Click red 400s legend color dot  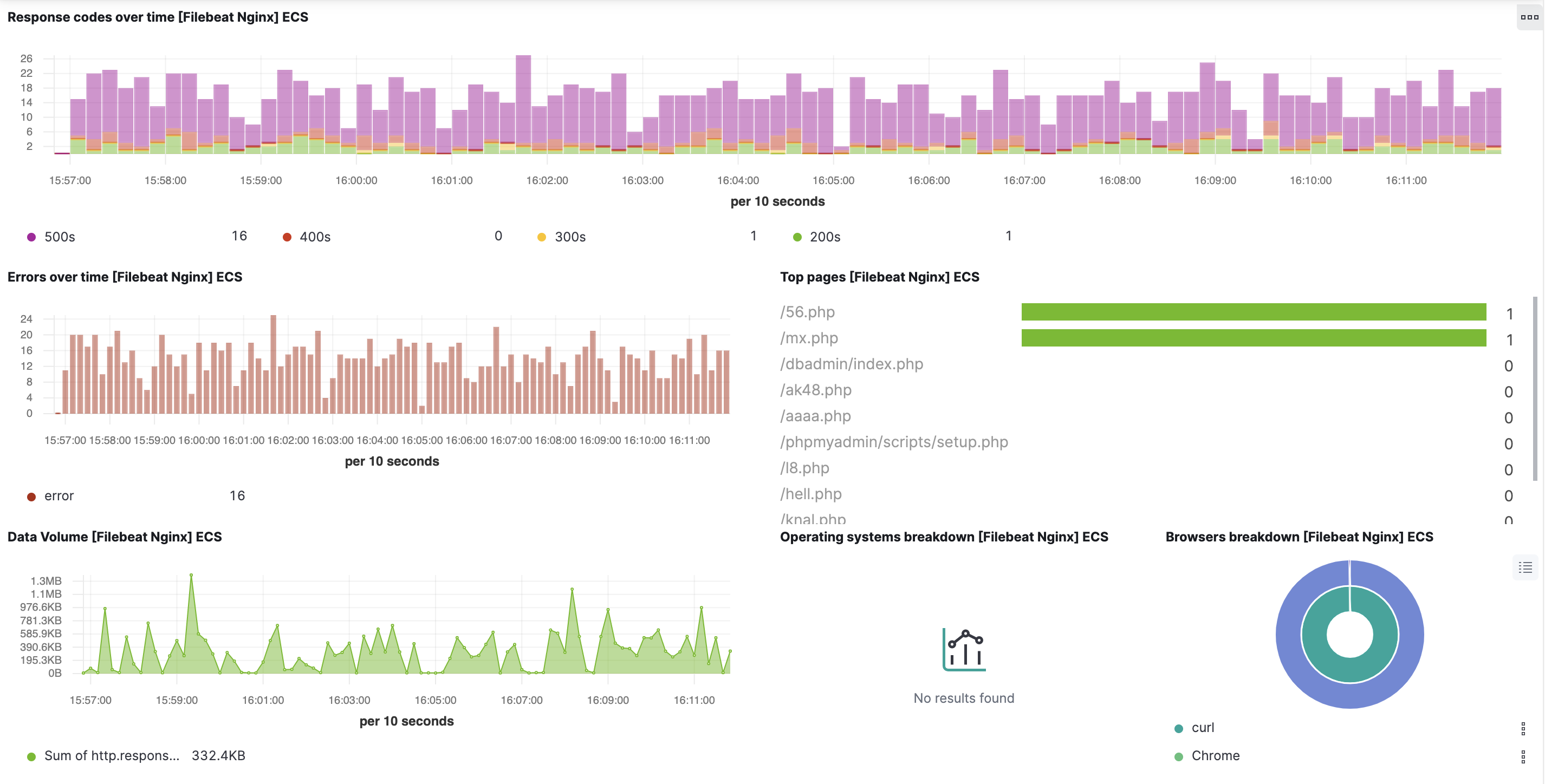pyautogui.click(x=287, y=237)
